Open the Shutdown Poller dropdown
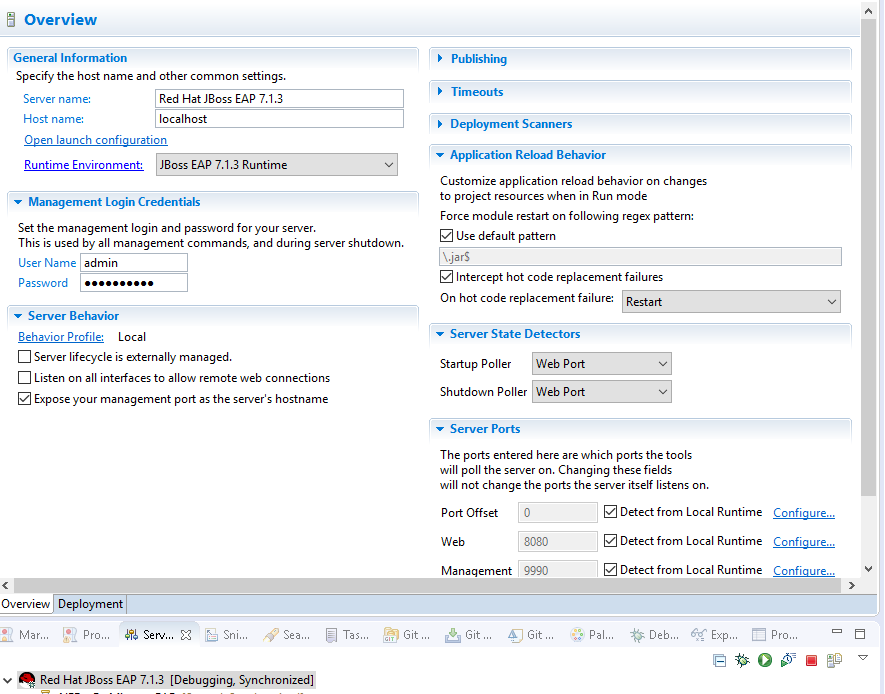Viewport: 885px width, 694px height. click(x=602, y=392)
